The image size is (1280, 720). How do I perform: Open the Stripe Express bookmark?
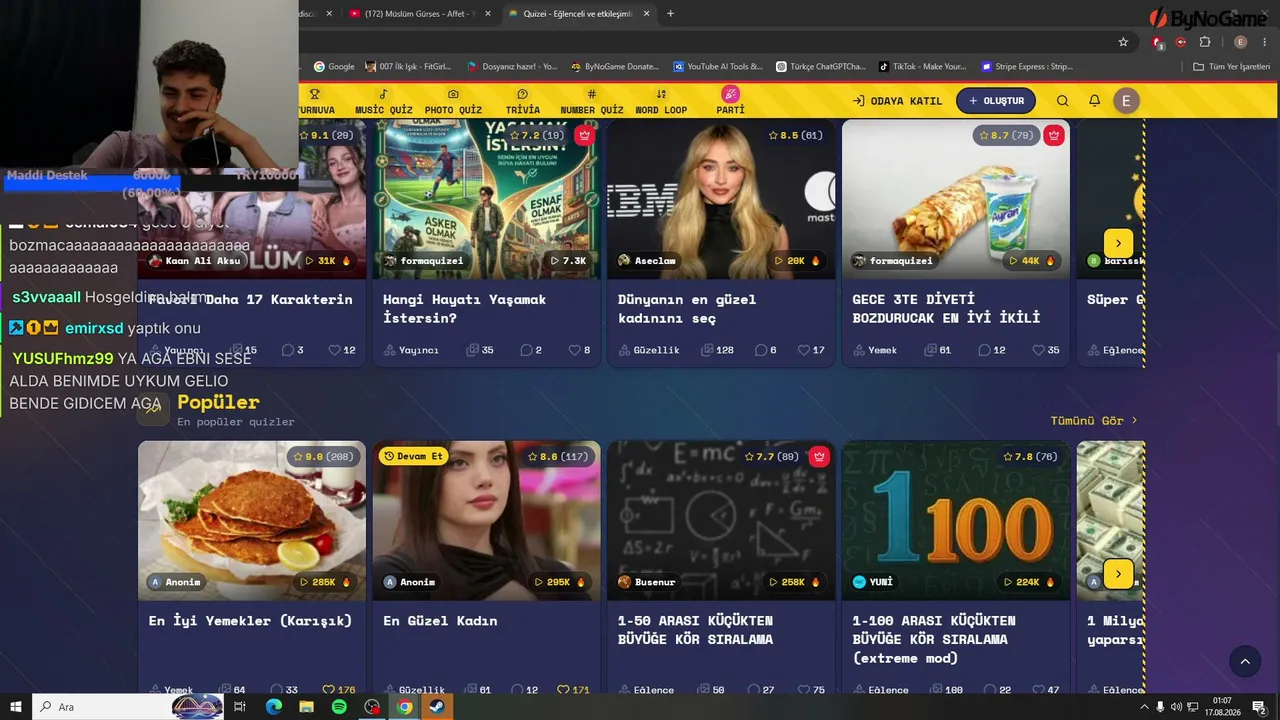coord(1027,67)
